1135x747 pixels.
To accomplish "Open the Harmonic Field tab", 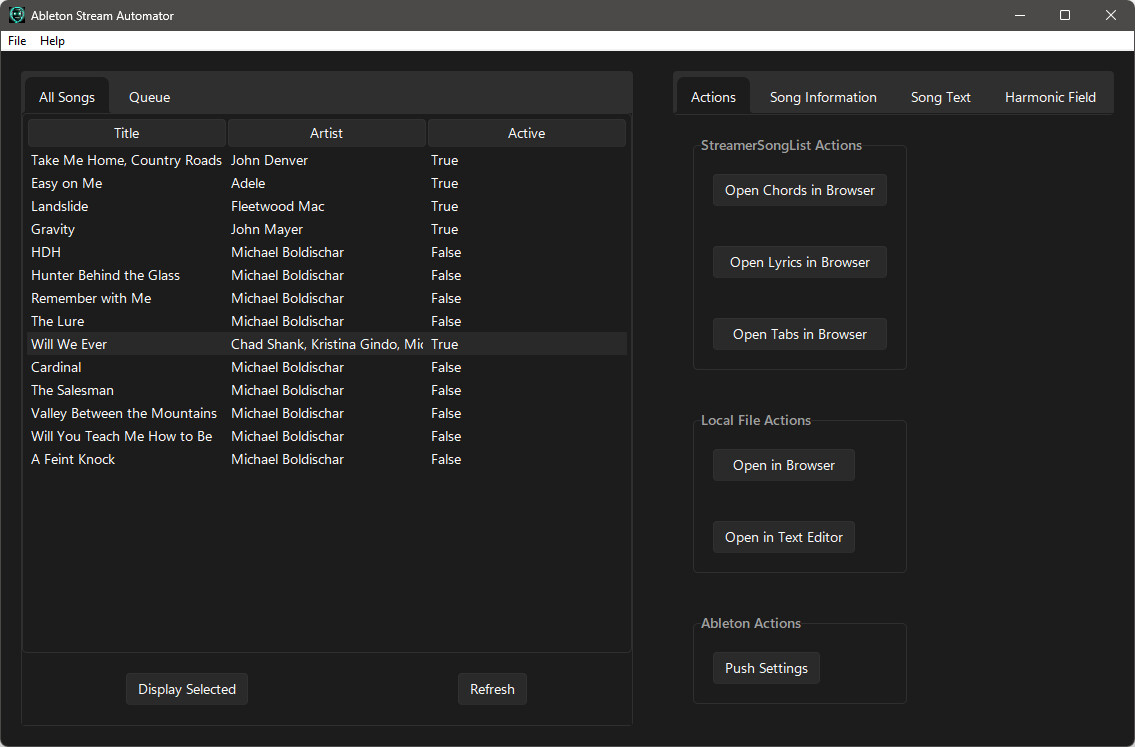I will (x=1050, y=97).
